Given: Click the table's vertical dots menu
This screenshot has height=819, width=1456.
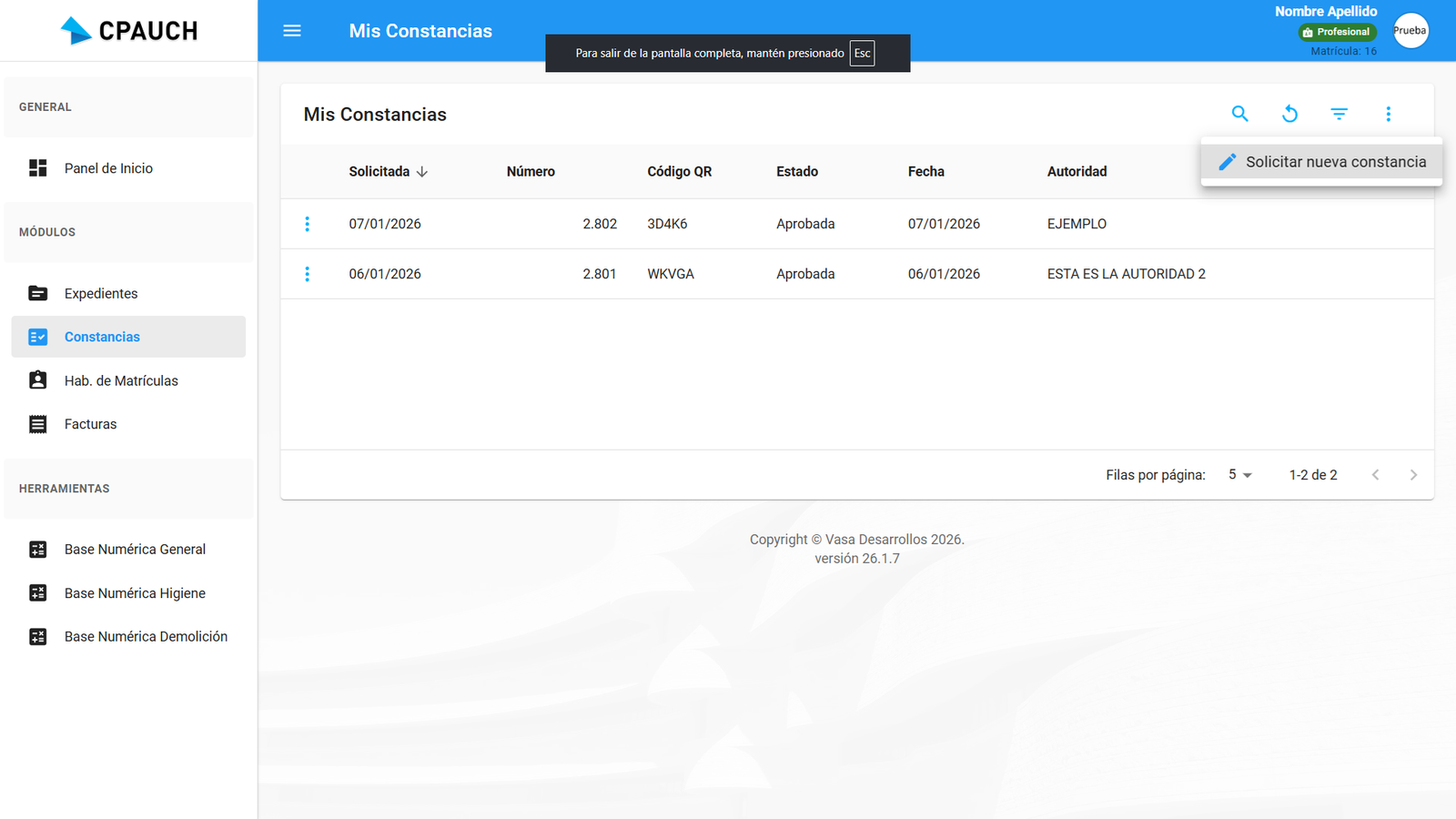Looking at the screenshot, I should (1388, 114).
